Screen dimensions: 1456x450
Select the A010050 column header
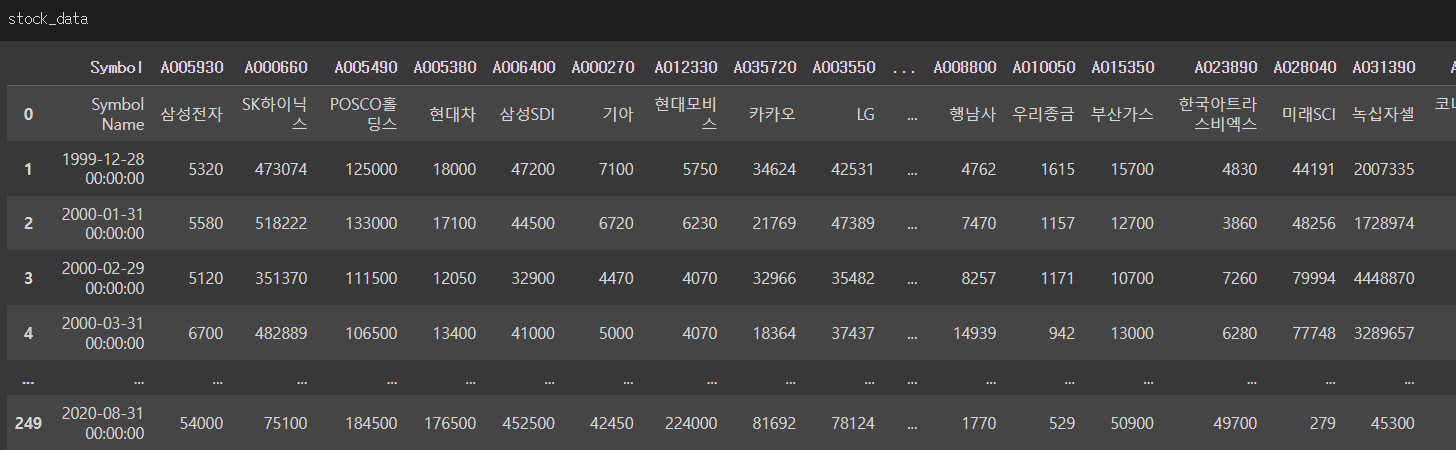click(x=1044, y=67)
